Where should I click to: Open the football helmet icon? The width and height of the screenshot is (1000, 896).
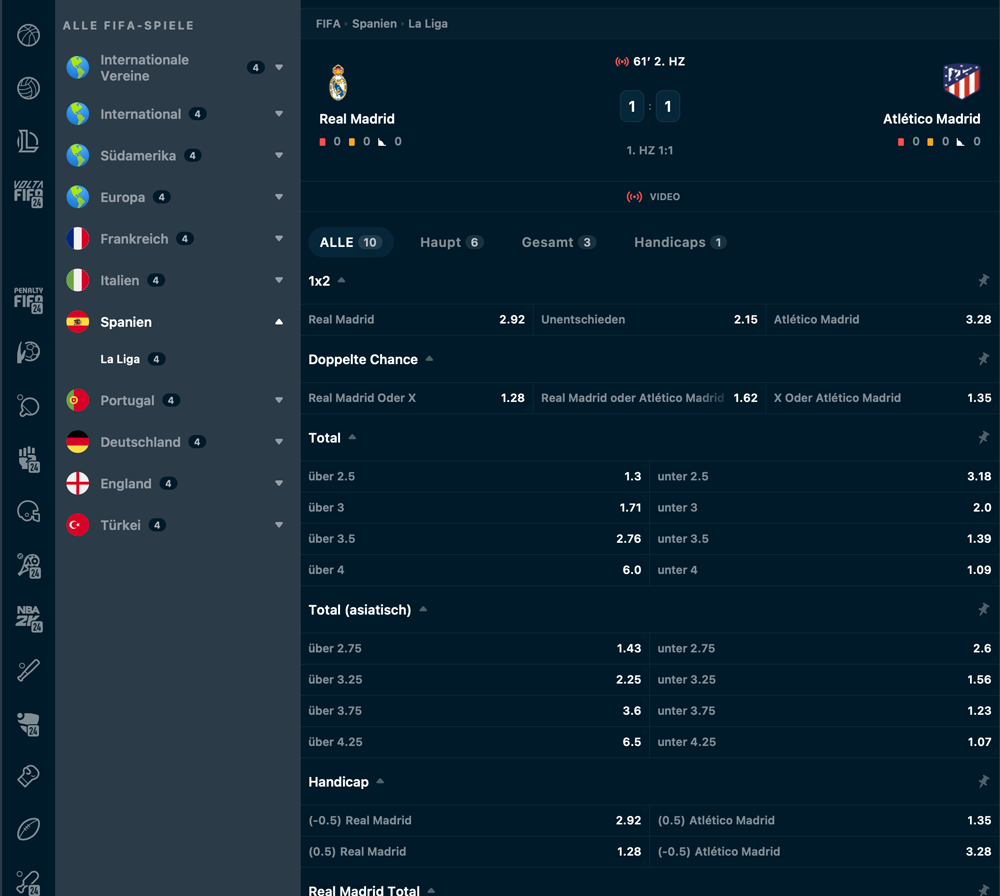tap(28, 511)
